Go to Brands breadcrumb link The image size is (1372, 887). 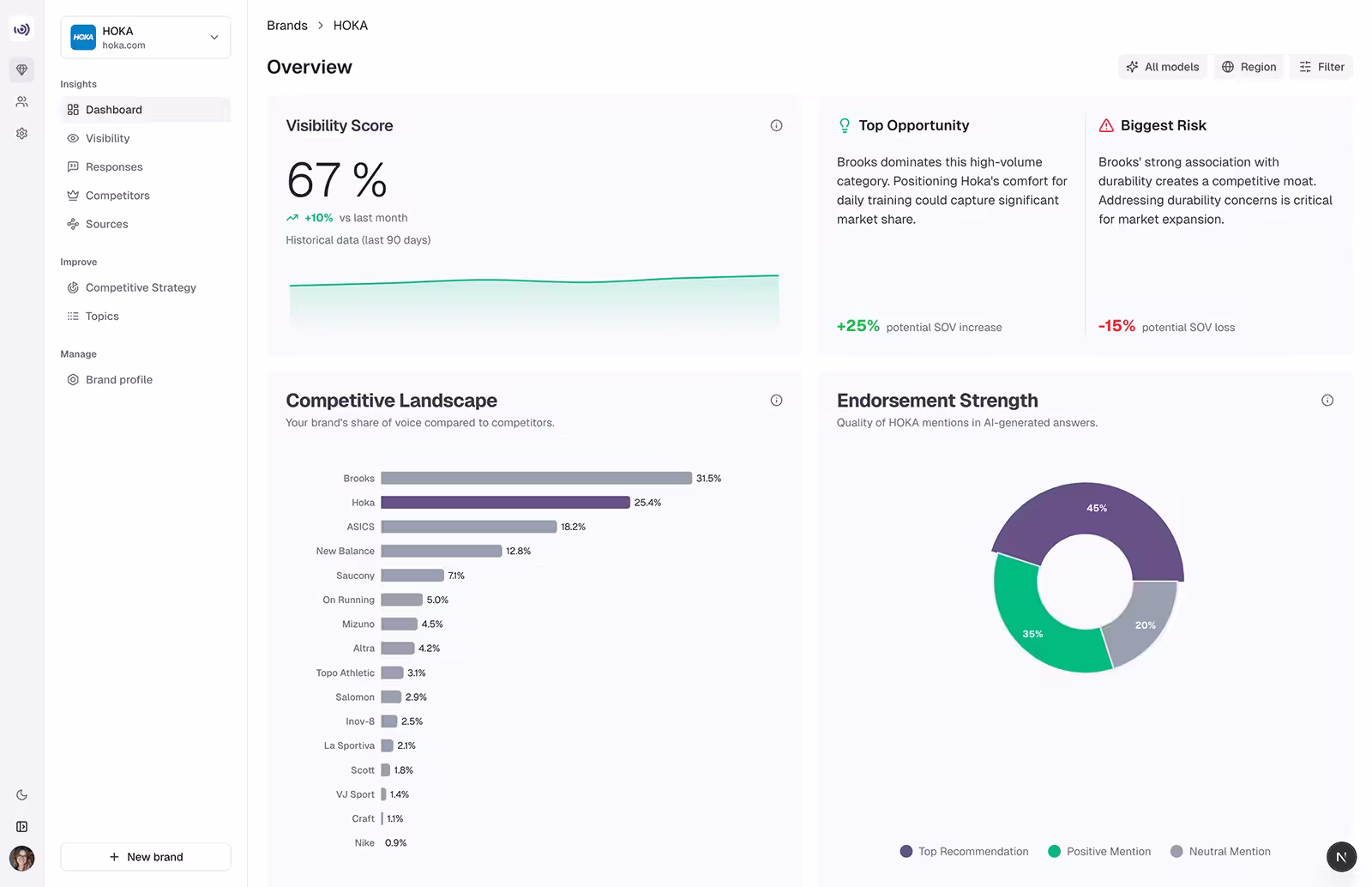(287, 26)
